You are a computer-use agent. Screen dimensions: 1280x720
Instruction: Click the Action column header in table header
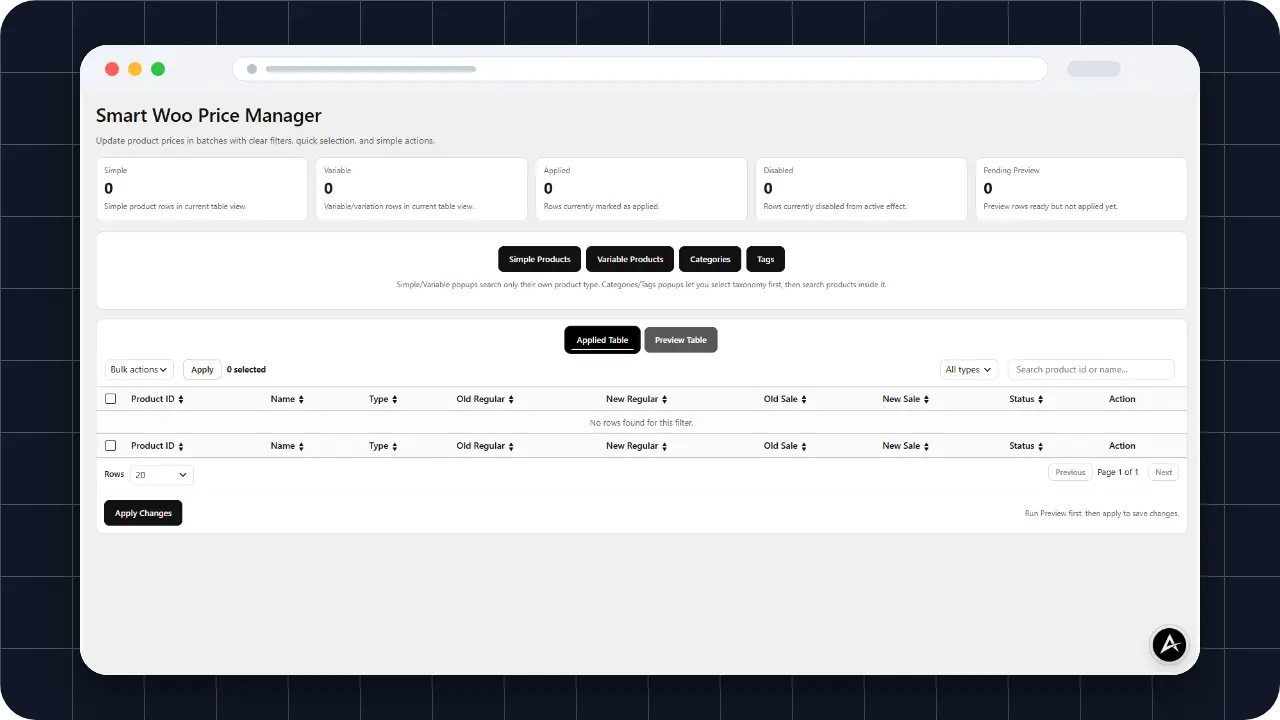click(1122, 399)
